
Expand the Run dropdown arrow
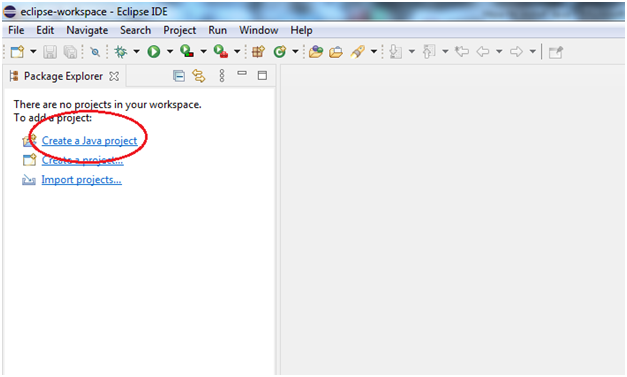tap(170, 52)
